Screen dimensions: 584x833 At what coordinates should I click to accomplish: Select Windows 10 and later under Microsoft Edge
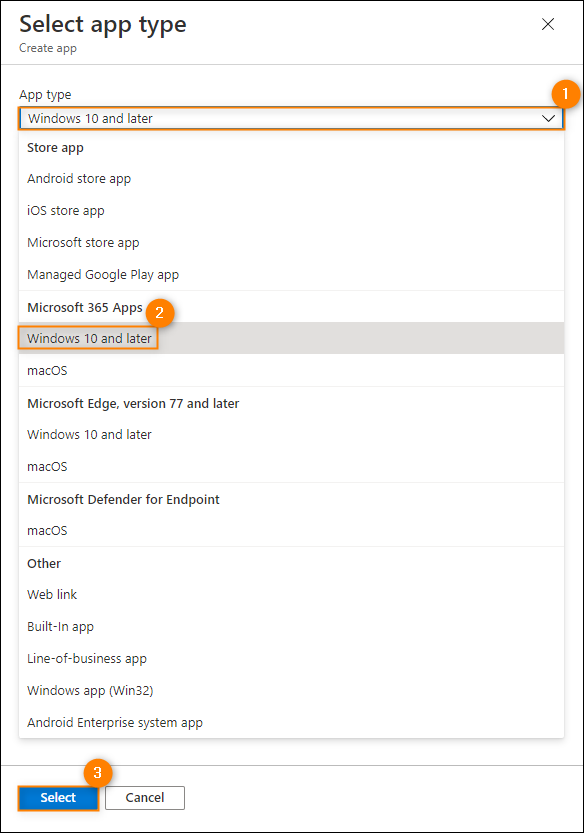tap(291, 434)
